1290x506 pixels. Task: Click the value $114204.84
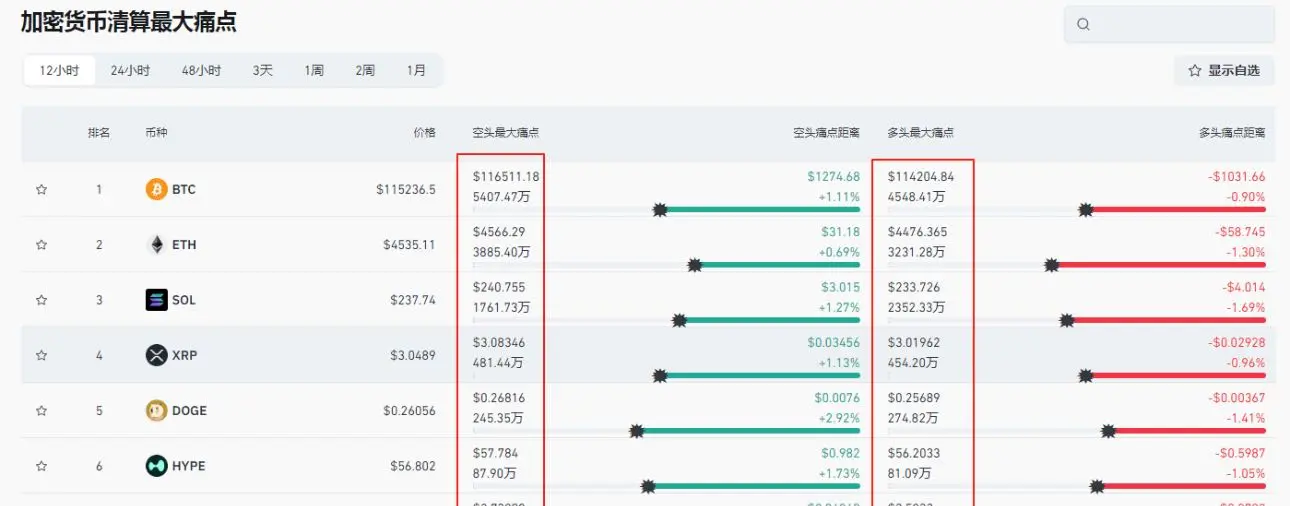tap(921, 177)
